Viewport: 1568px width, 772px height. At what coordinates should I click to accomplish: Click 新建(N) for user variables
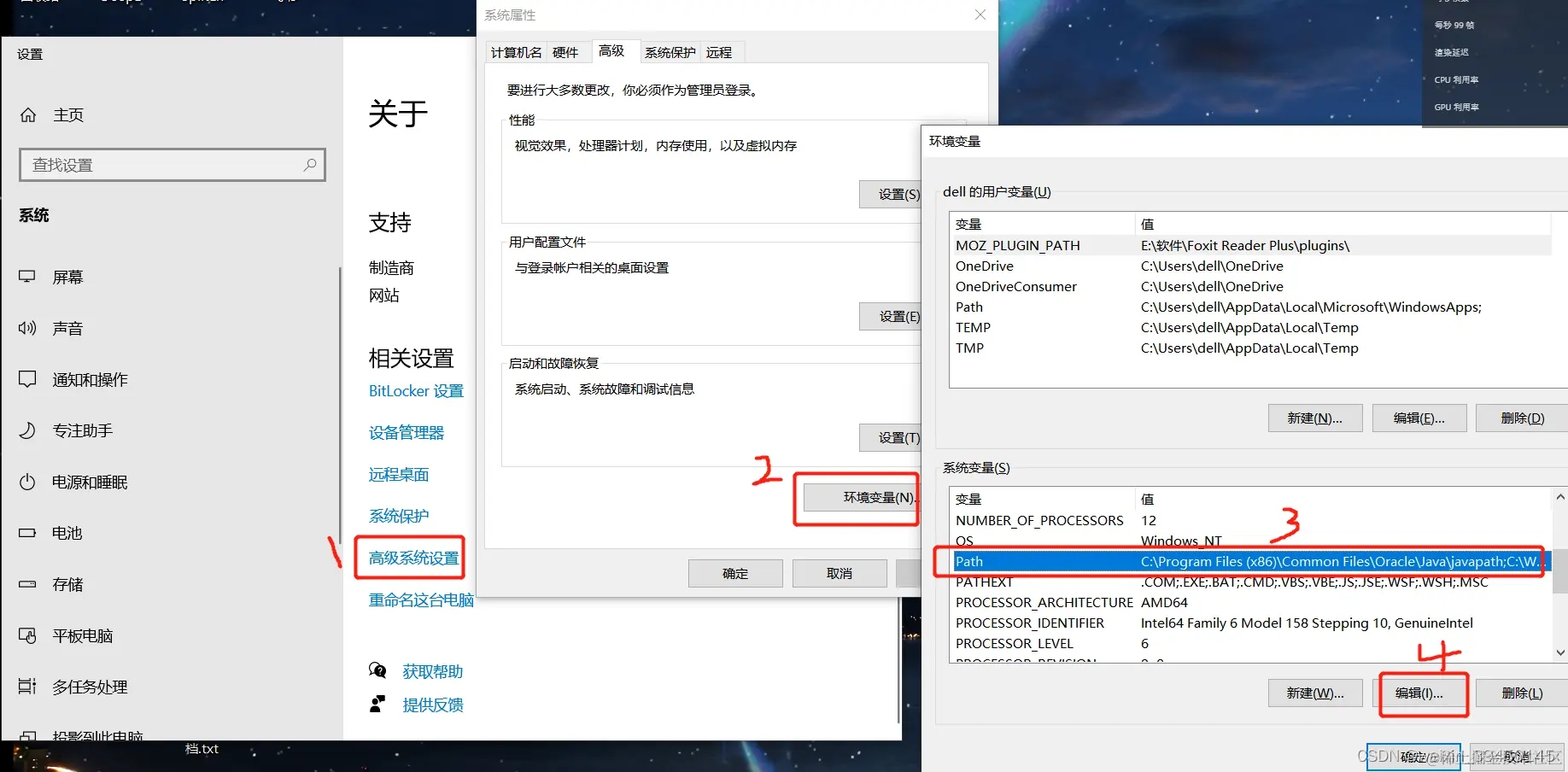pyautogui.click(x=1315, y=418)
